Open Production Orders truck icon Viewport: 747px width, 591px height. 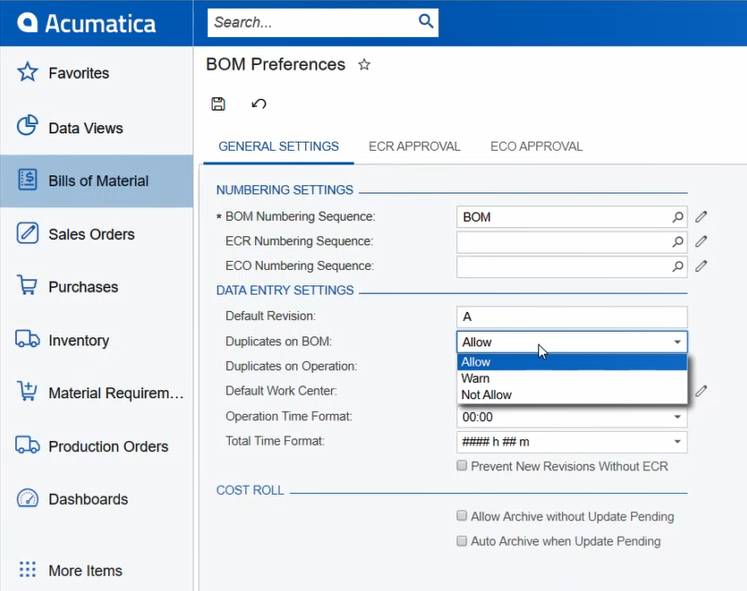(27, 445)
